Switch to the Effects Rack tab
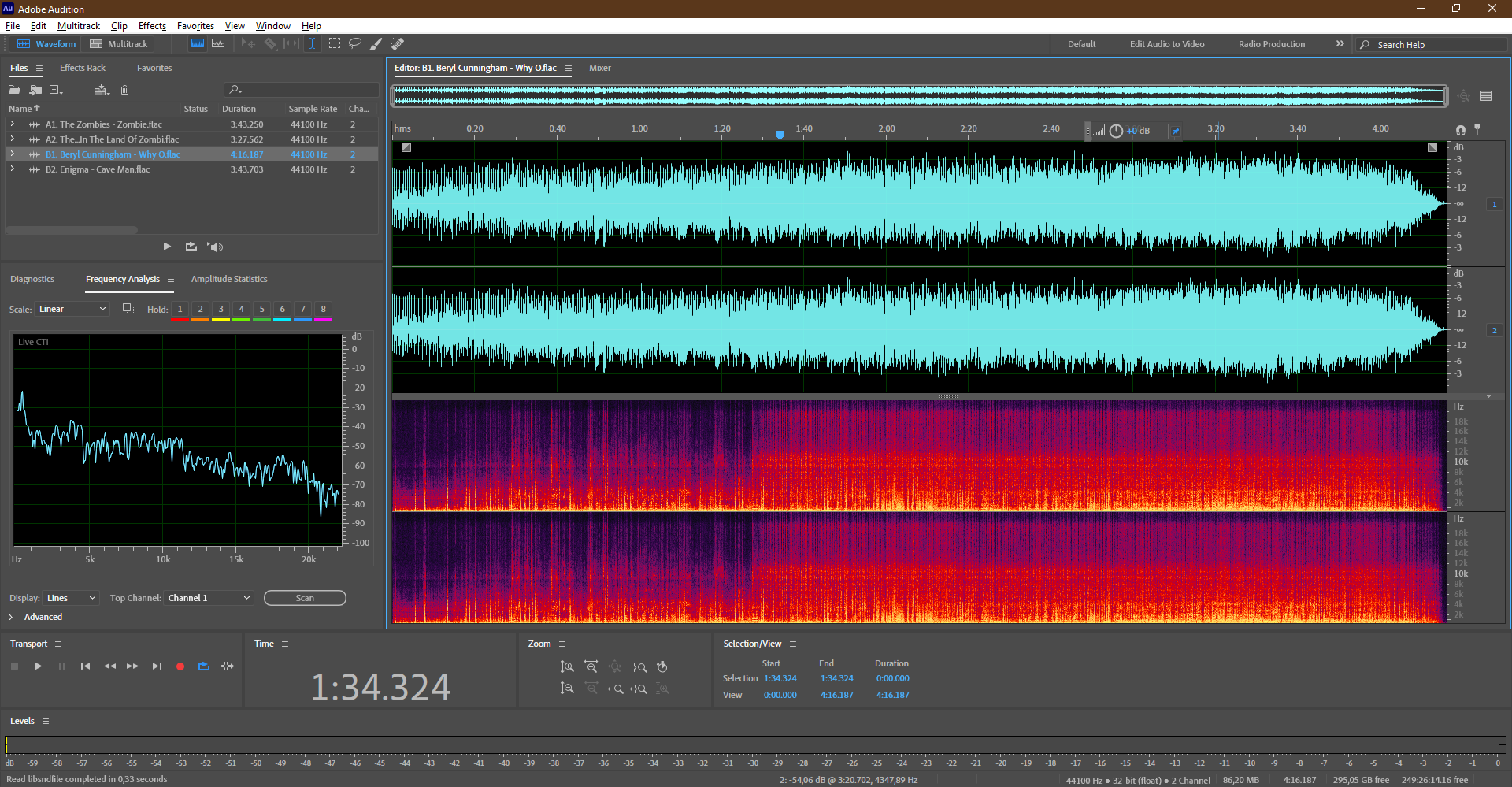Viewport: 1512px width, 787px height. [83, 68]
